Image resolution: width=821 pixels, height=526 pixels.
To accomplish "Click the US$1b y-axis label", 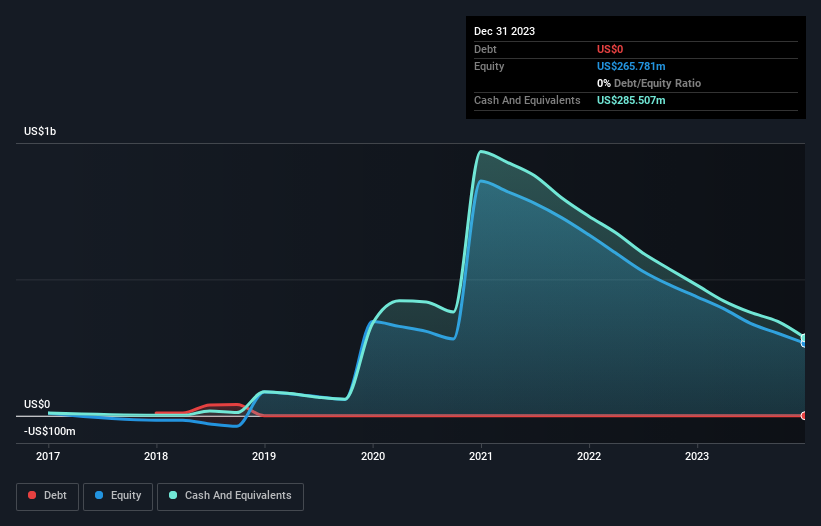I will pos(40,131).
